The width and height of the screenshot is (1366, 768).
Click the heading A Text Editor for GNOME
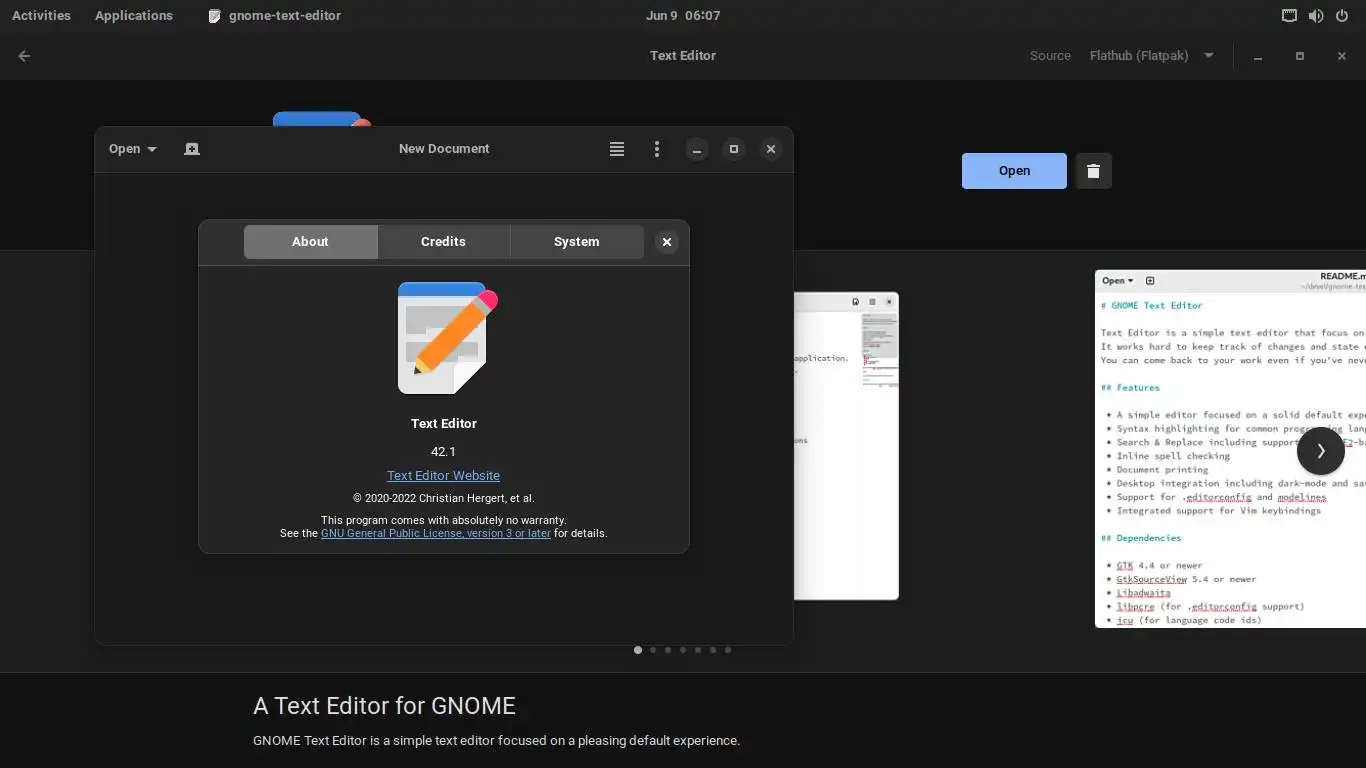385,706
